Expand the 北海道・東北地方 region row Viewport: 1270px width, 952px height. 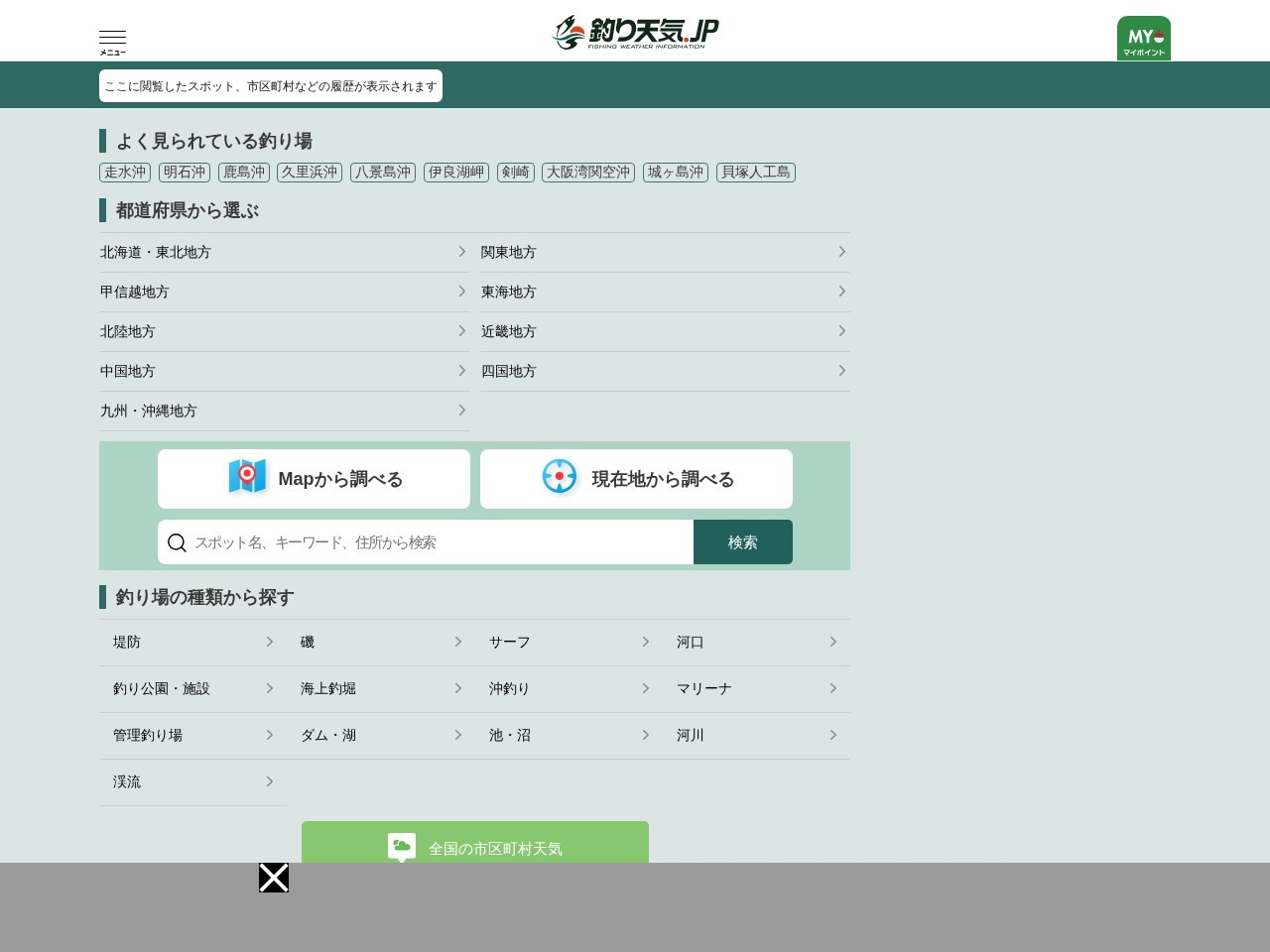click(284, 252)
